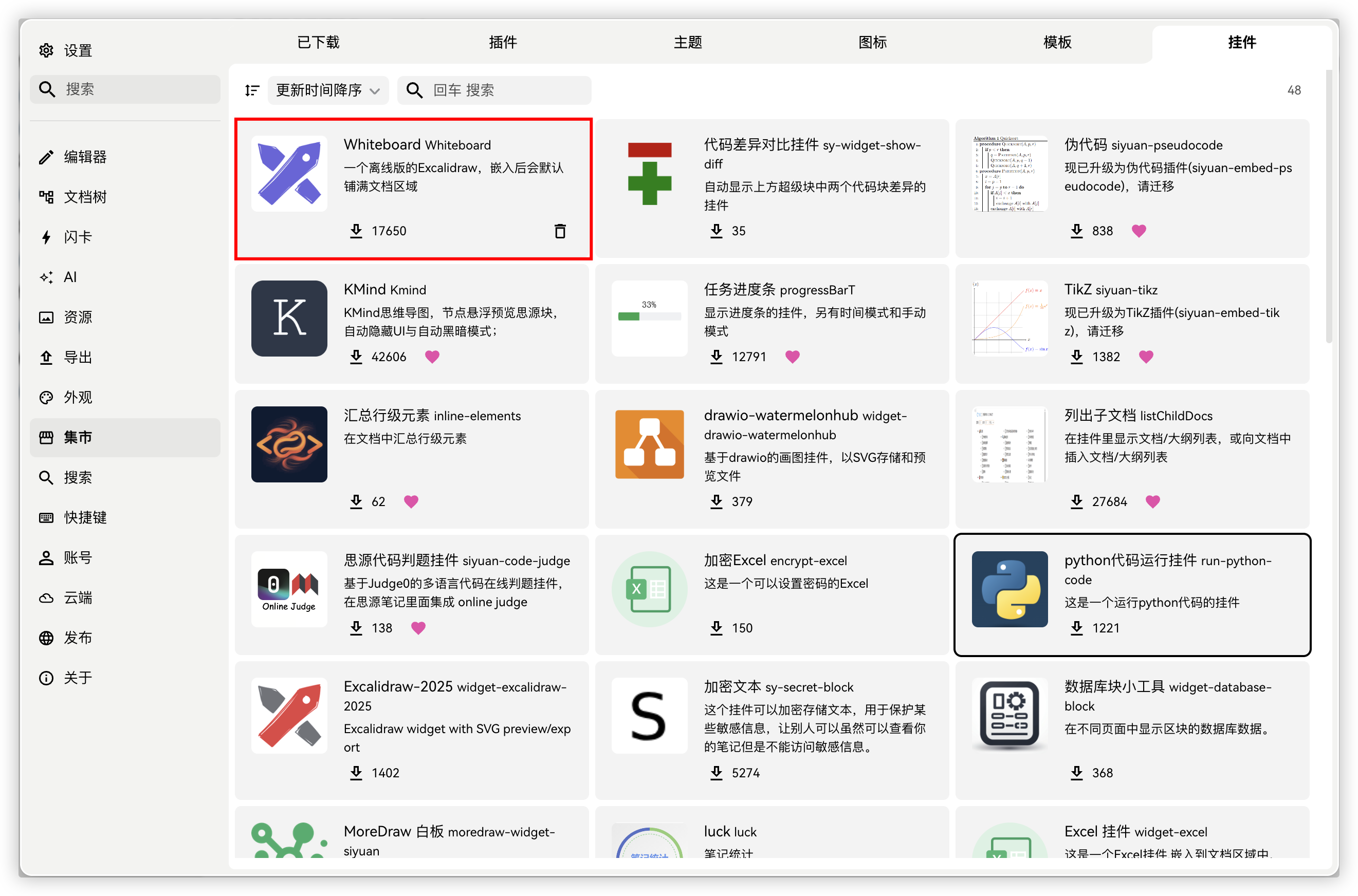Open the AI settings section

pos(70,277)
